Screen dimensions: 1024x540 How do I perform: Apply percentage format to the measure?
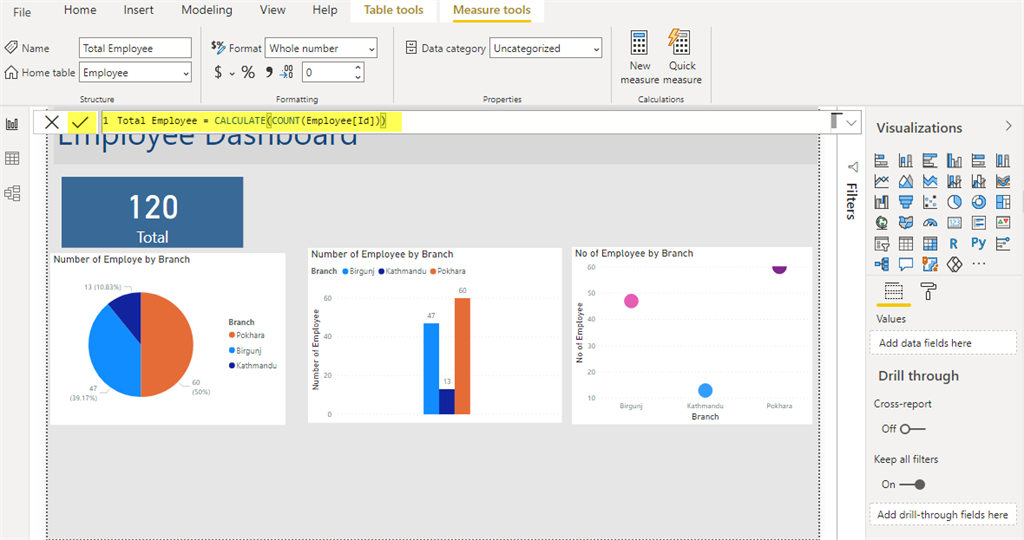(247, 72)
